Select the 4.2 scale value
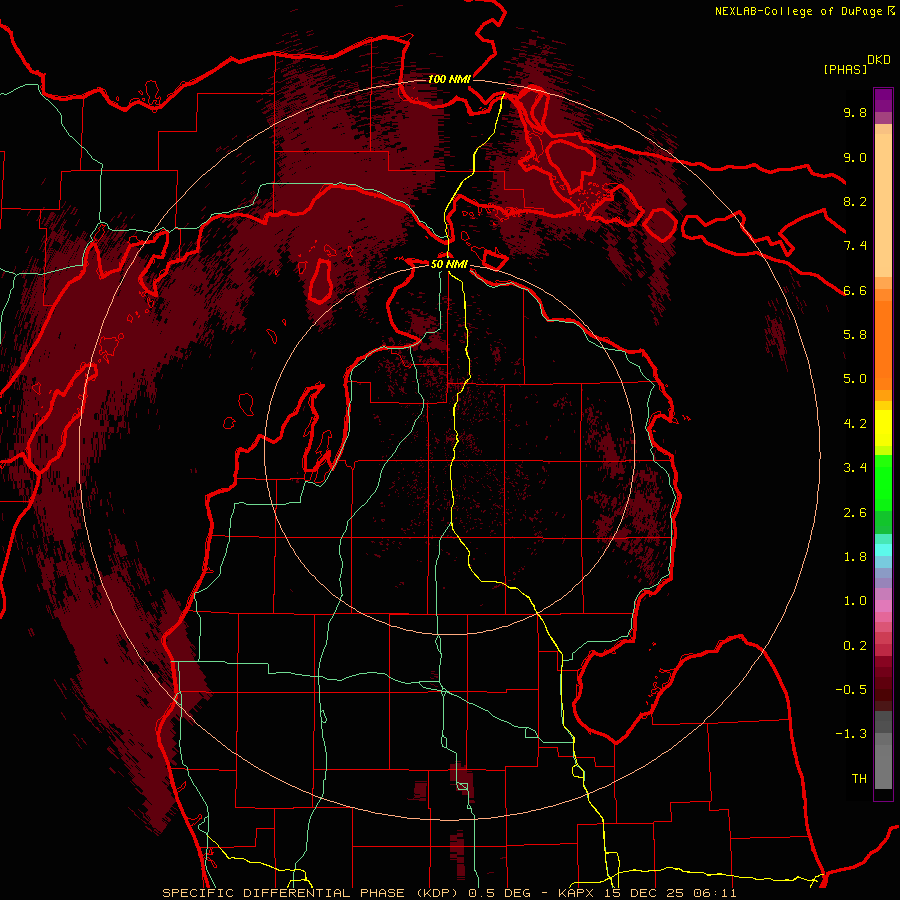This screenshot has height=900, width=900. pos(855,424)
